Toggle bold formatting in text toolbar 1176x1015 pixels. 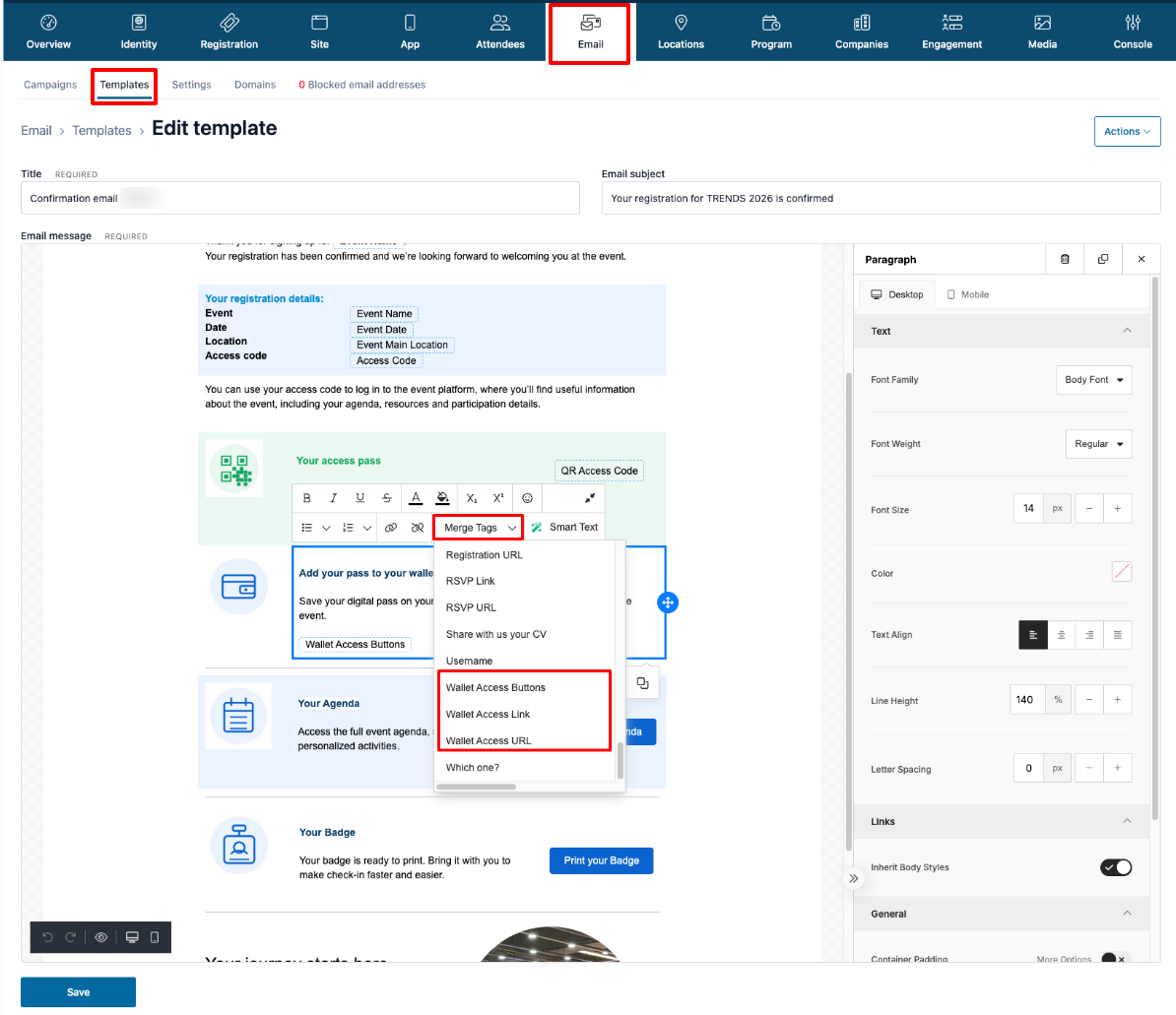[x=306, y=498]
